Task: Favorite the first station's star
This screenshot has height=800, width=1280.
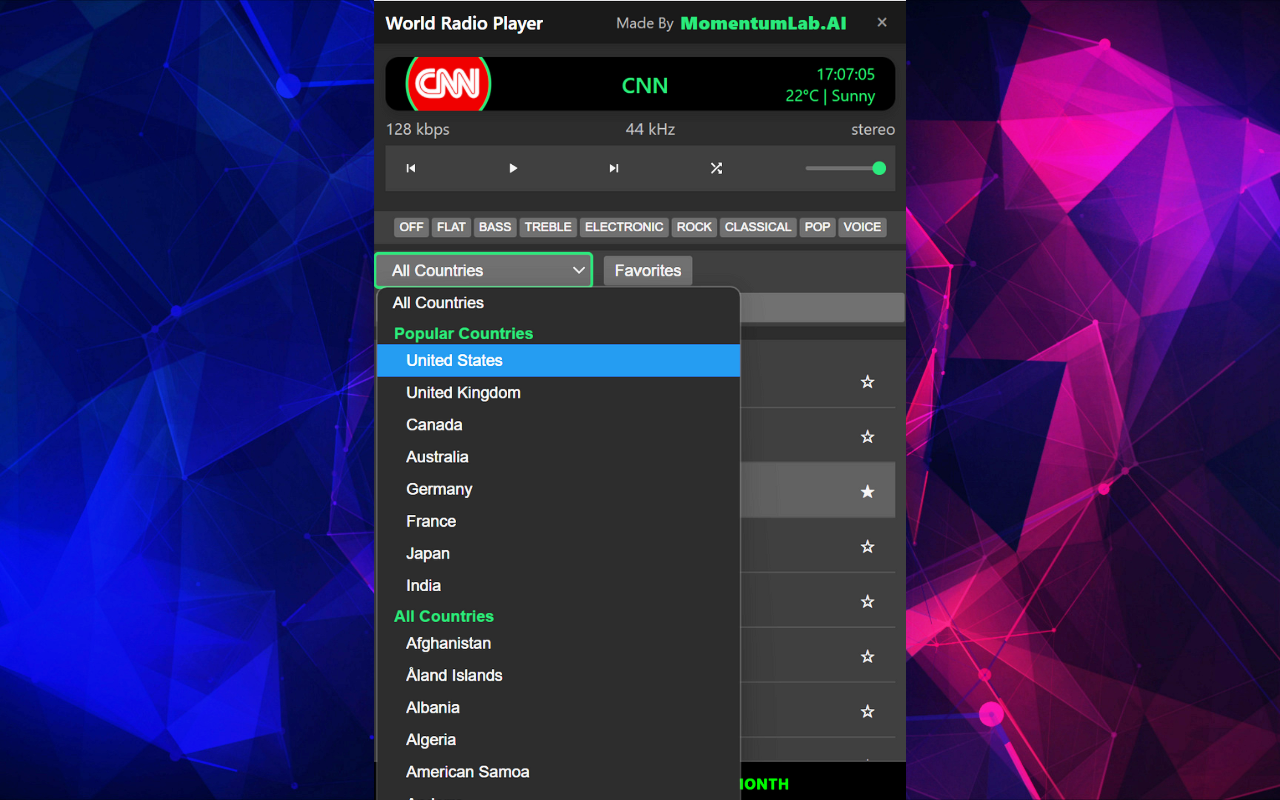Action: [867, 382]
